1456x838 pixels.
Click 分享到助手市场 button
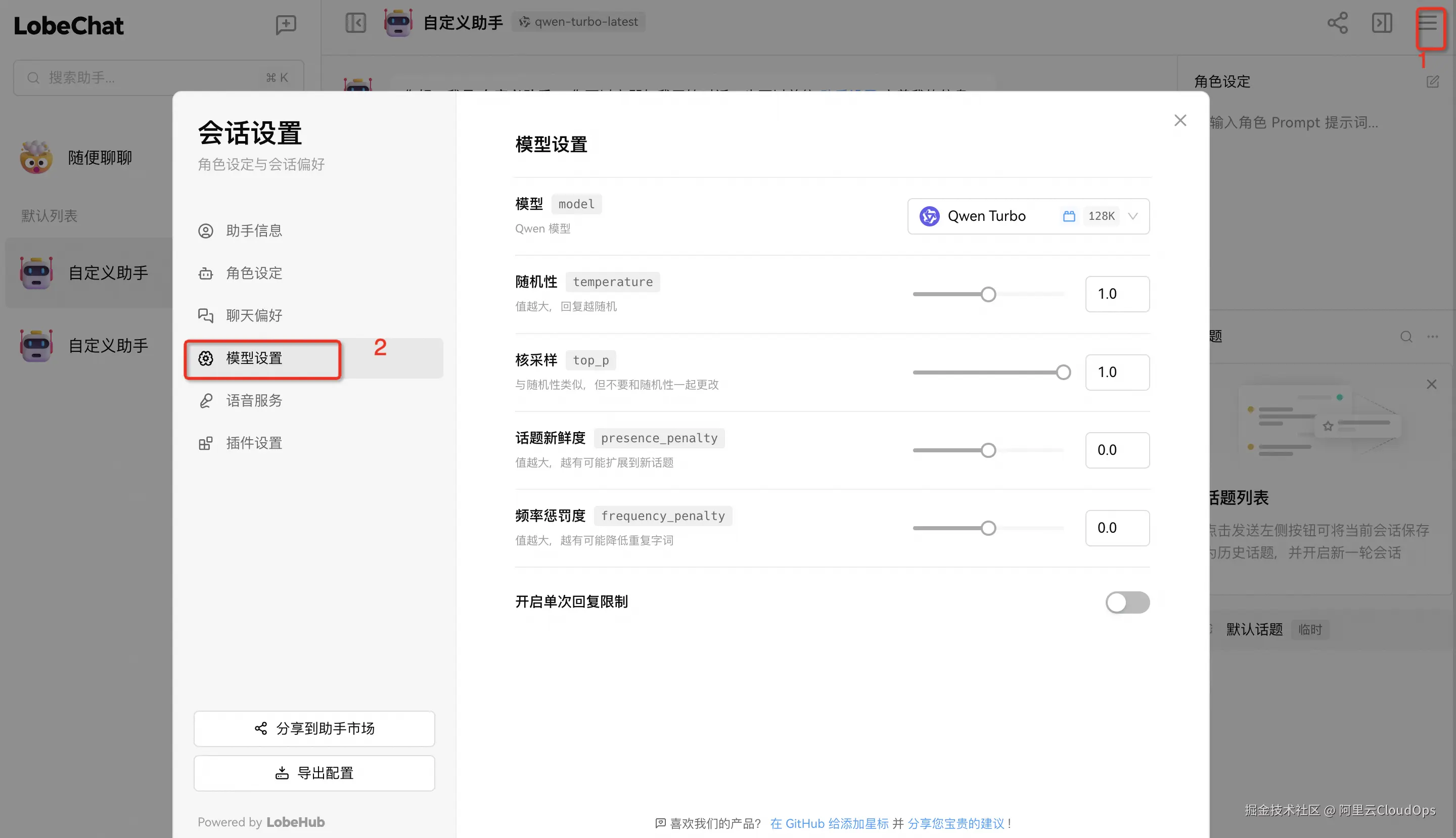[x=314, y=728]
